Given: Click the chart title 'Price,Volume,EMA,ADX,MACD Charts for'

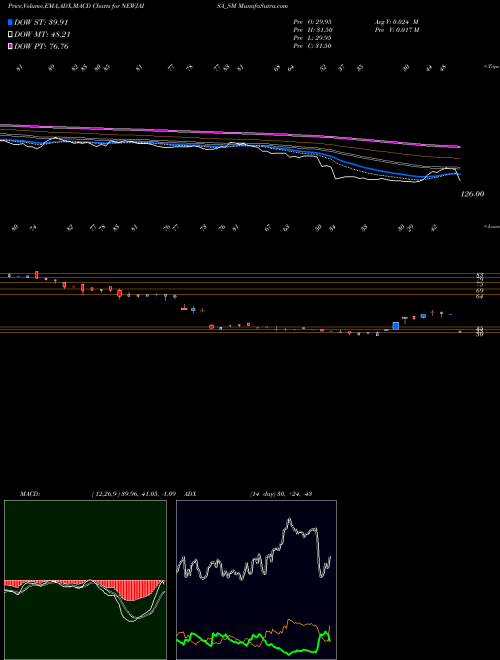Looking at the screenshot, I should point(64,6).
